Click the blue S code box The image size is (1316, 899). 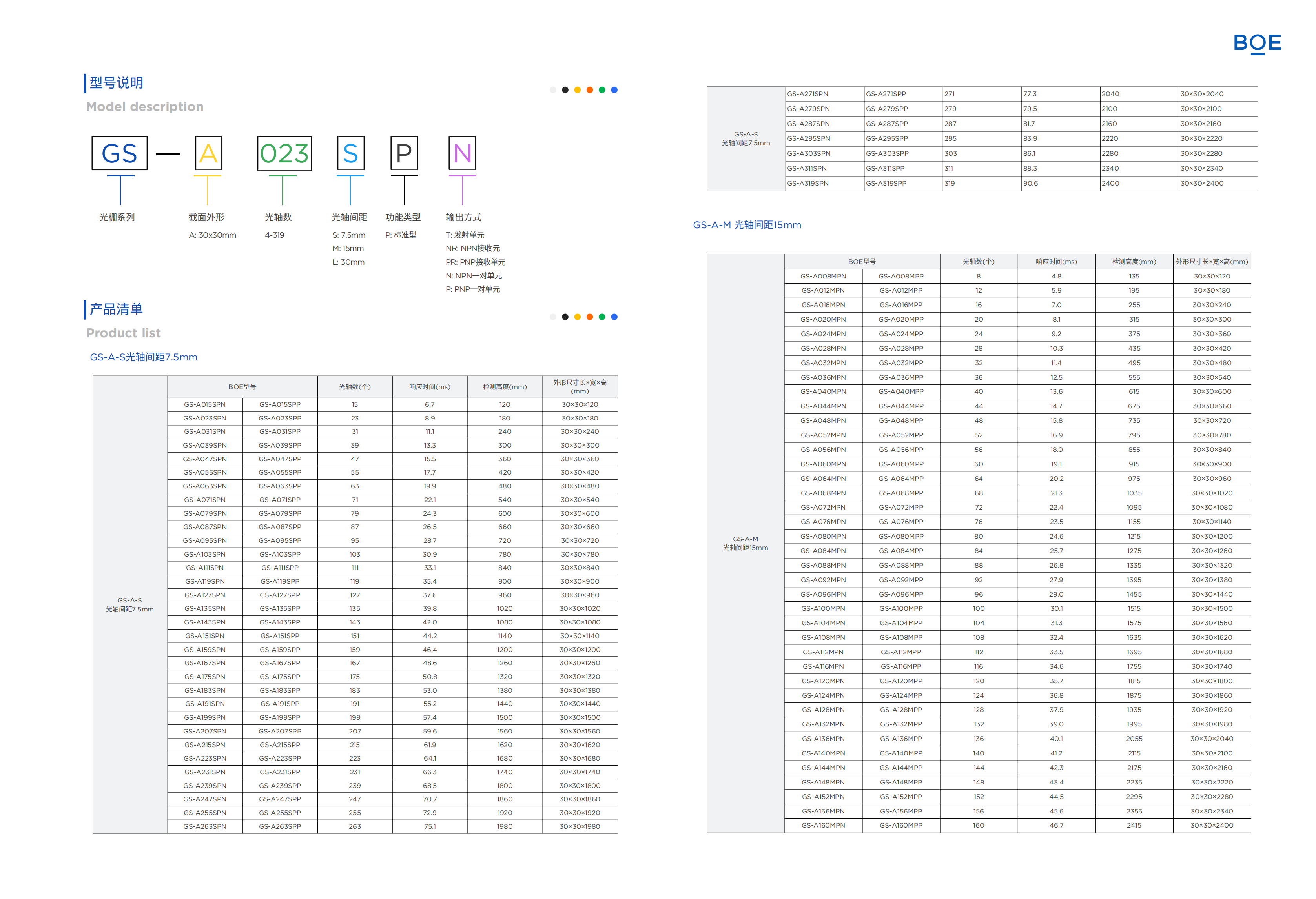[x=350, y=153]
